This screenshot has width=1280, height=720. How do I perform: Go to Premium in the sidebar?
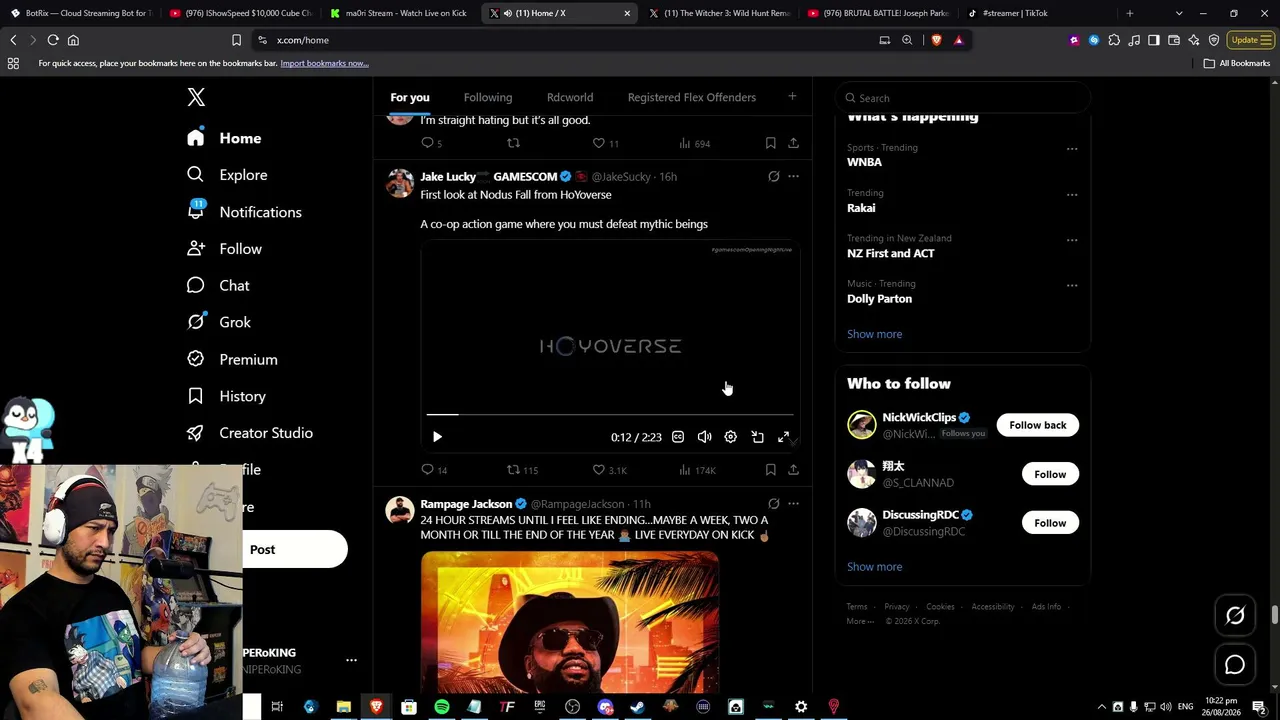[x=232, y=359]
